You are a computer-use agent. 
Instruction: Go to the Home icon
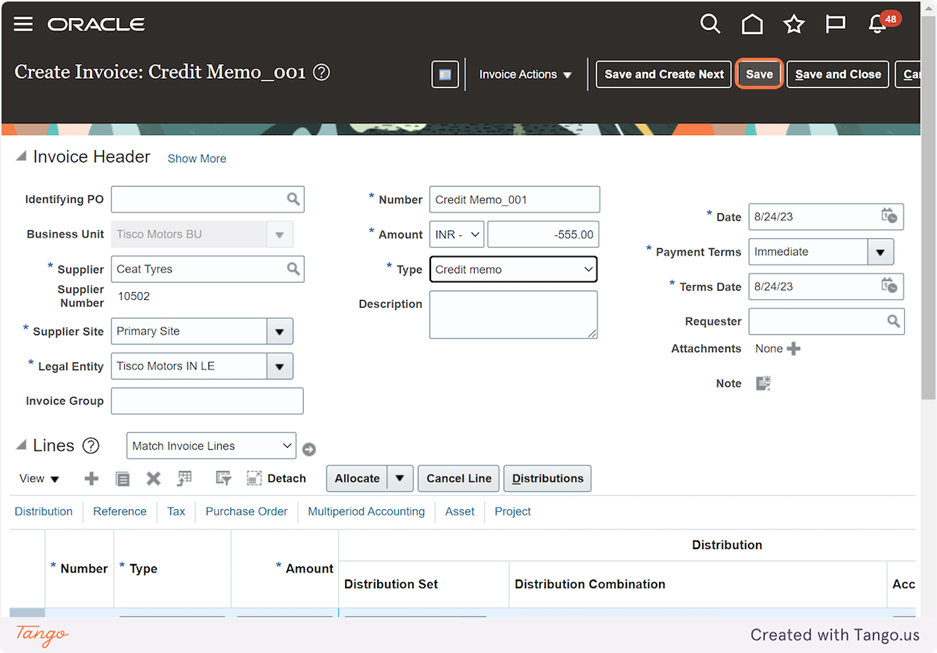(x=752, y=24)
